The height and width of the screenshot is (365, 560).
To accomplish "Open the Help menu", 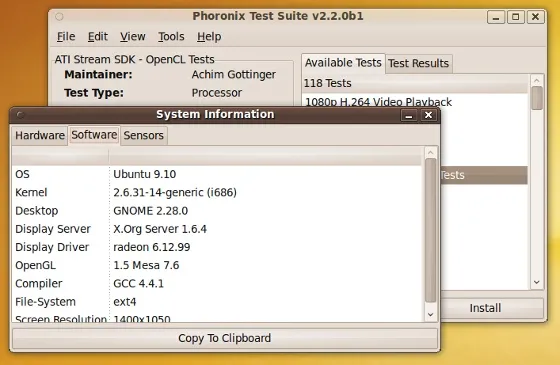I will (209, 36).
